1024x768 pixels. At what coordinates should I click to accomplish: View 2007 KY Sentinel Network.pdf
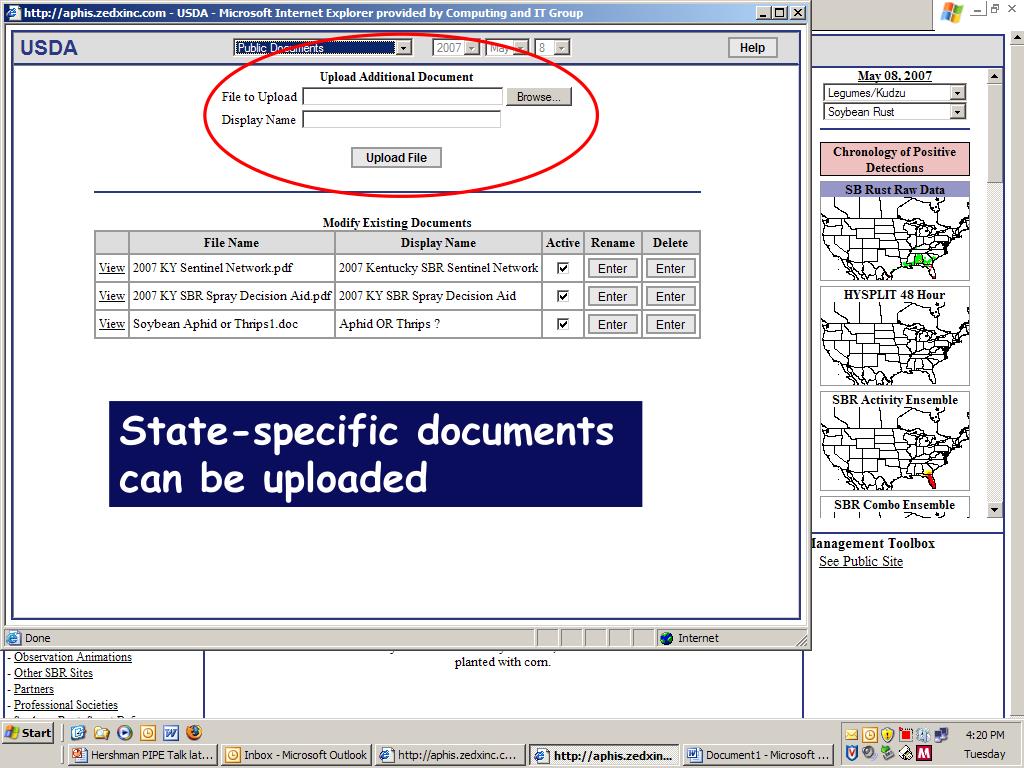[112, 268]
